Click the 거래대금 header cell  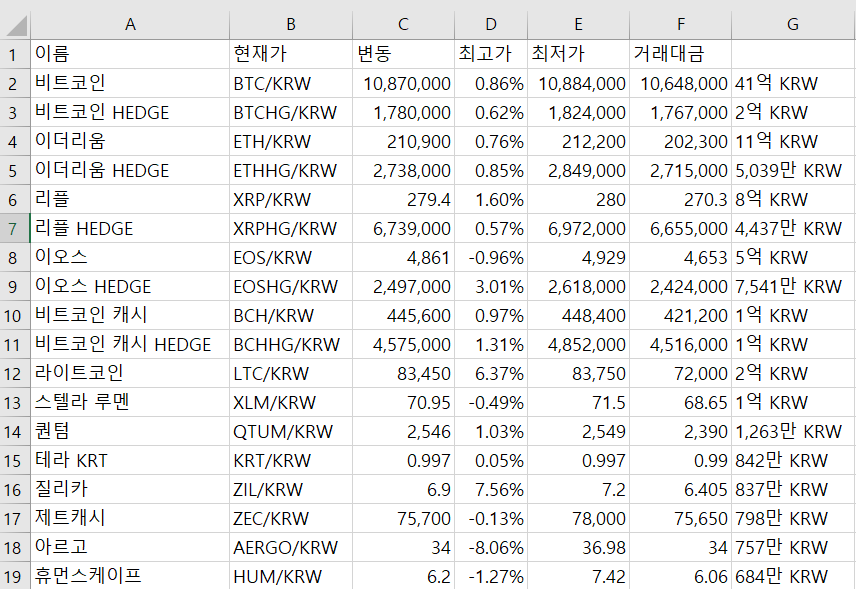coord(680,54)
